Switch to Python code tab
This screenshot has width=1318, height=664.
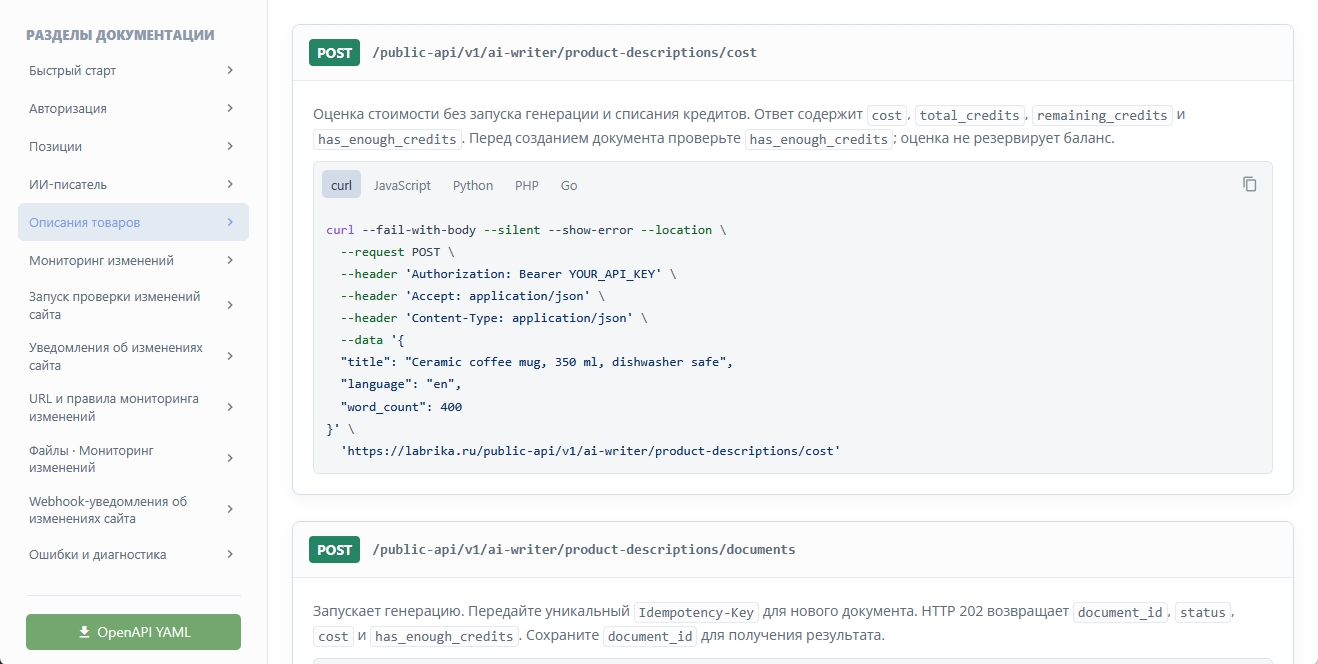473,185
